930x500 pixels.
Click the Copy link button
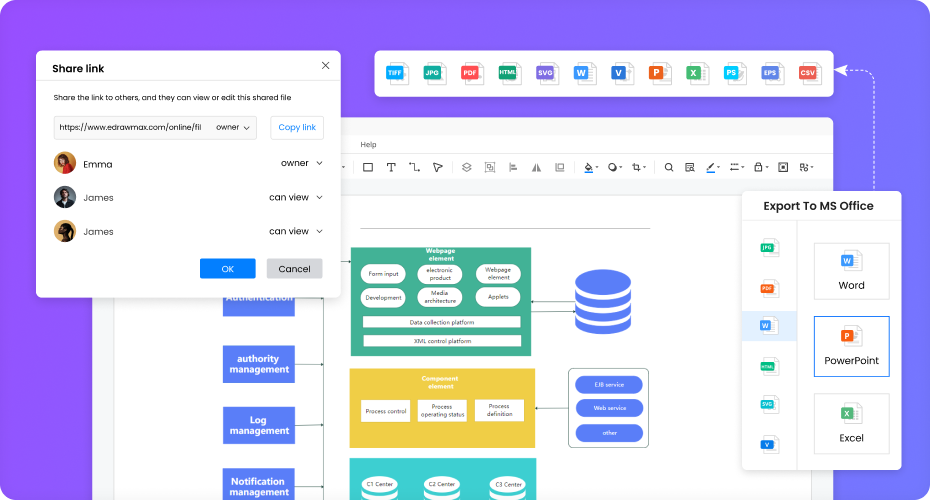coord(297,127)
